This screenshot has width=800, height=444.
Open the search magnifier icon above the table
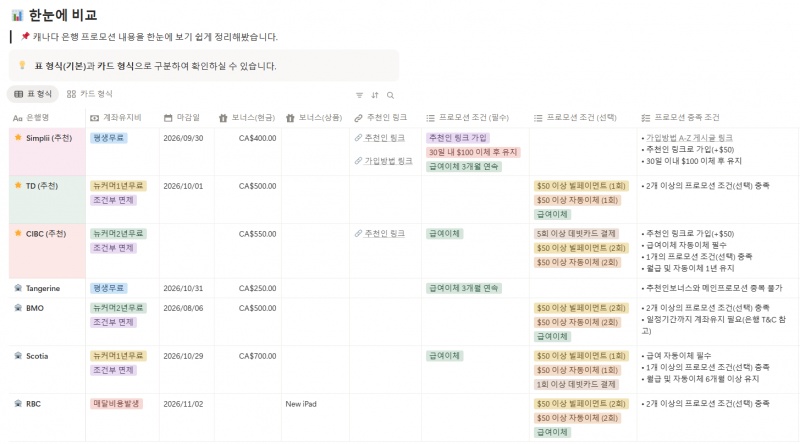coord(390,95)
